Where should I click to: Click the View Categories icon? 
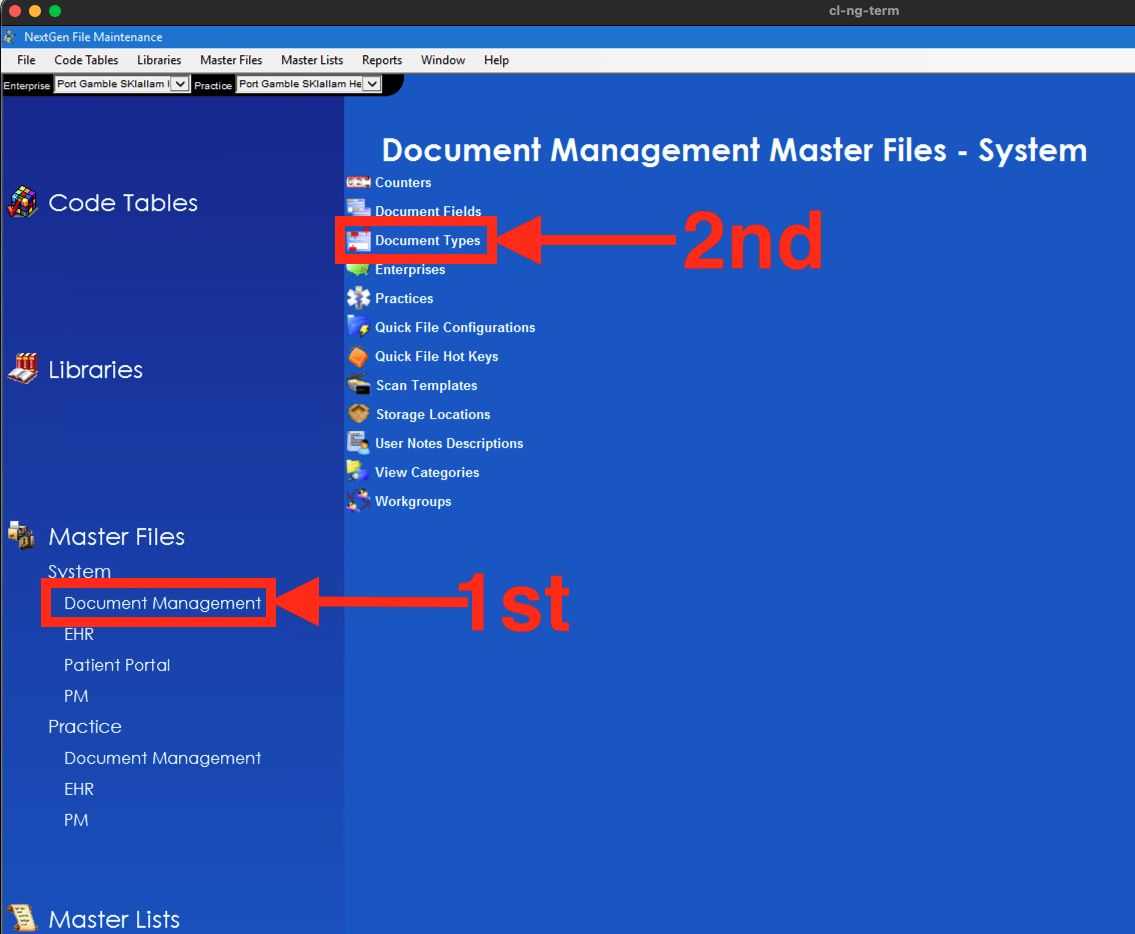click(x=358, y=471)
